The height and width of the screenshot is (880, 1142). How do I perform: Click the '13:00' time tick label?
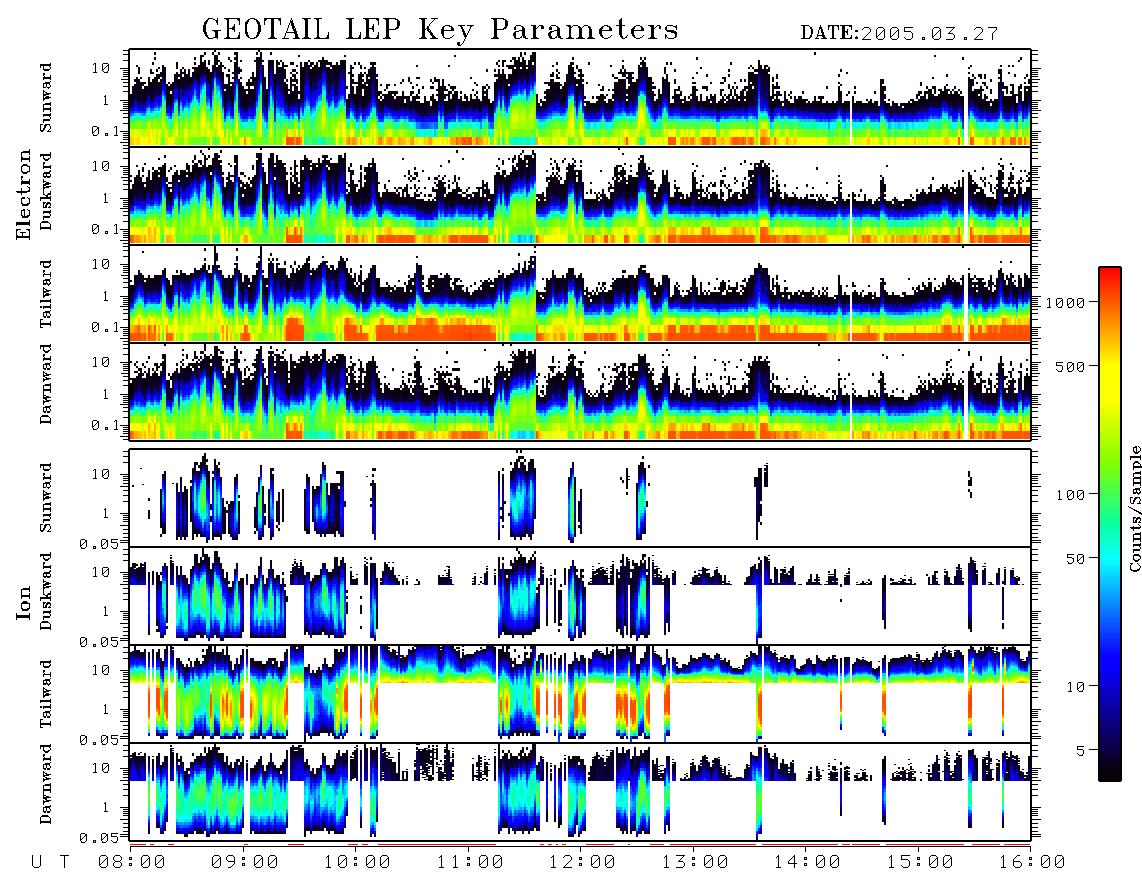point(695,862)
